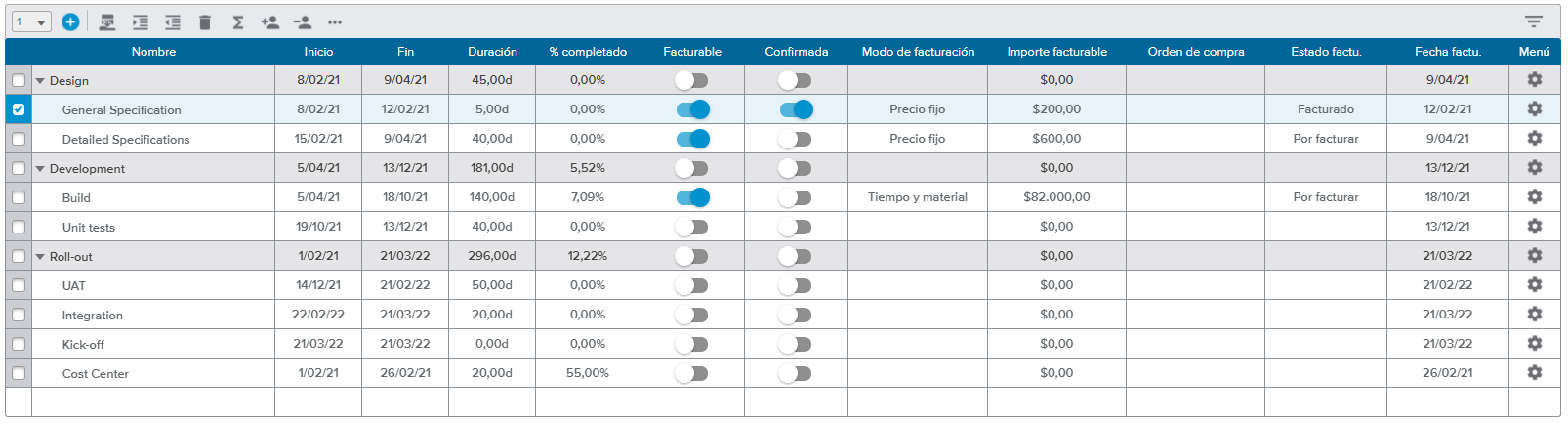This screenshot has height=424, width=1568.
Task: Toggle Facturable switch for Unit tests
Action: point(692,227)
